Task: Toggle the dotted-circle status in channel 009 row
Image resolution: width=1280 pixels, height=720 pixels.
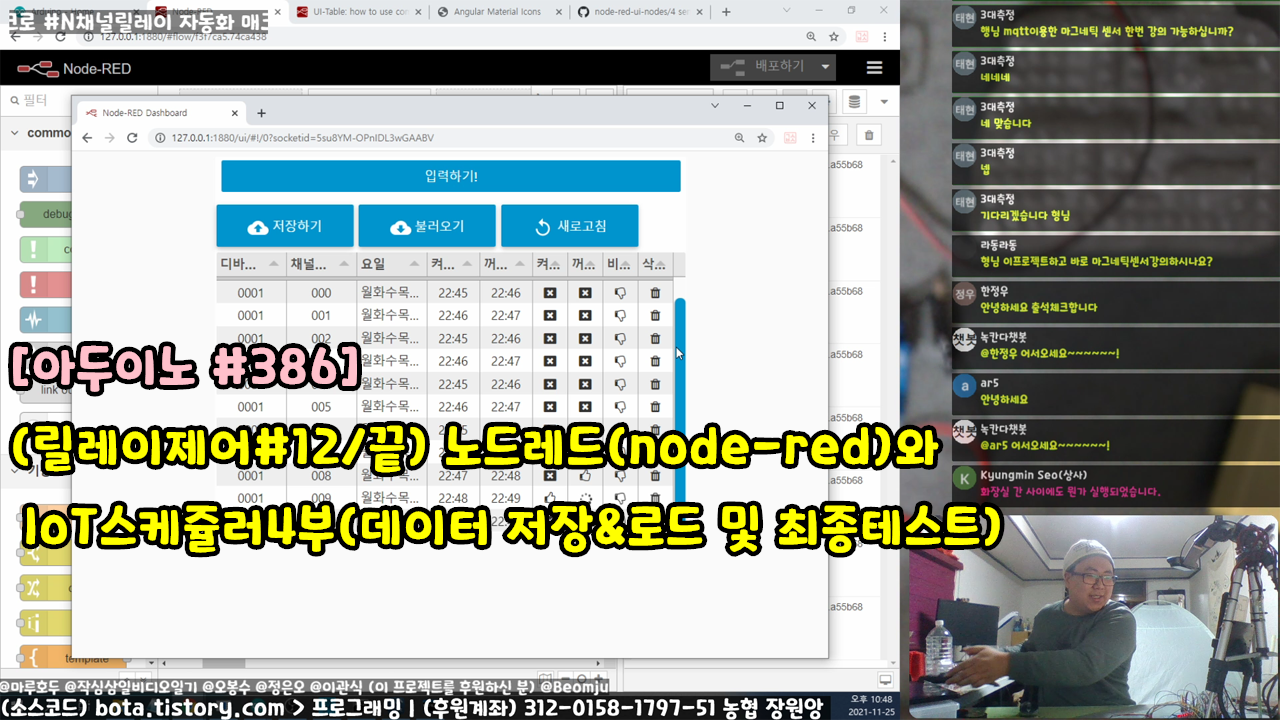Action: [585, 498]
